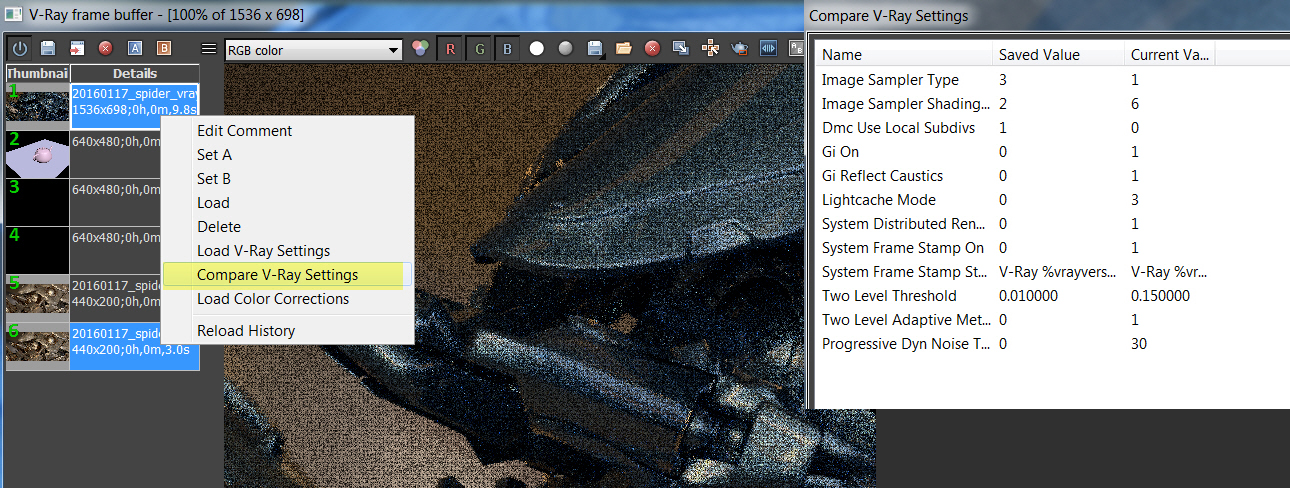The height and width of the screenshot is (488, 1290).
Task: Click the Current Value column header
Action: coord(1171,55)
